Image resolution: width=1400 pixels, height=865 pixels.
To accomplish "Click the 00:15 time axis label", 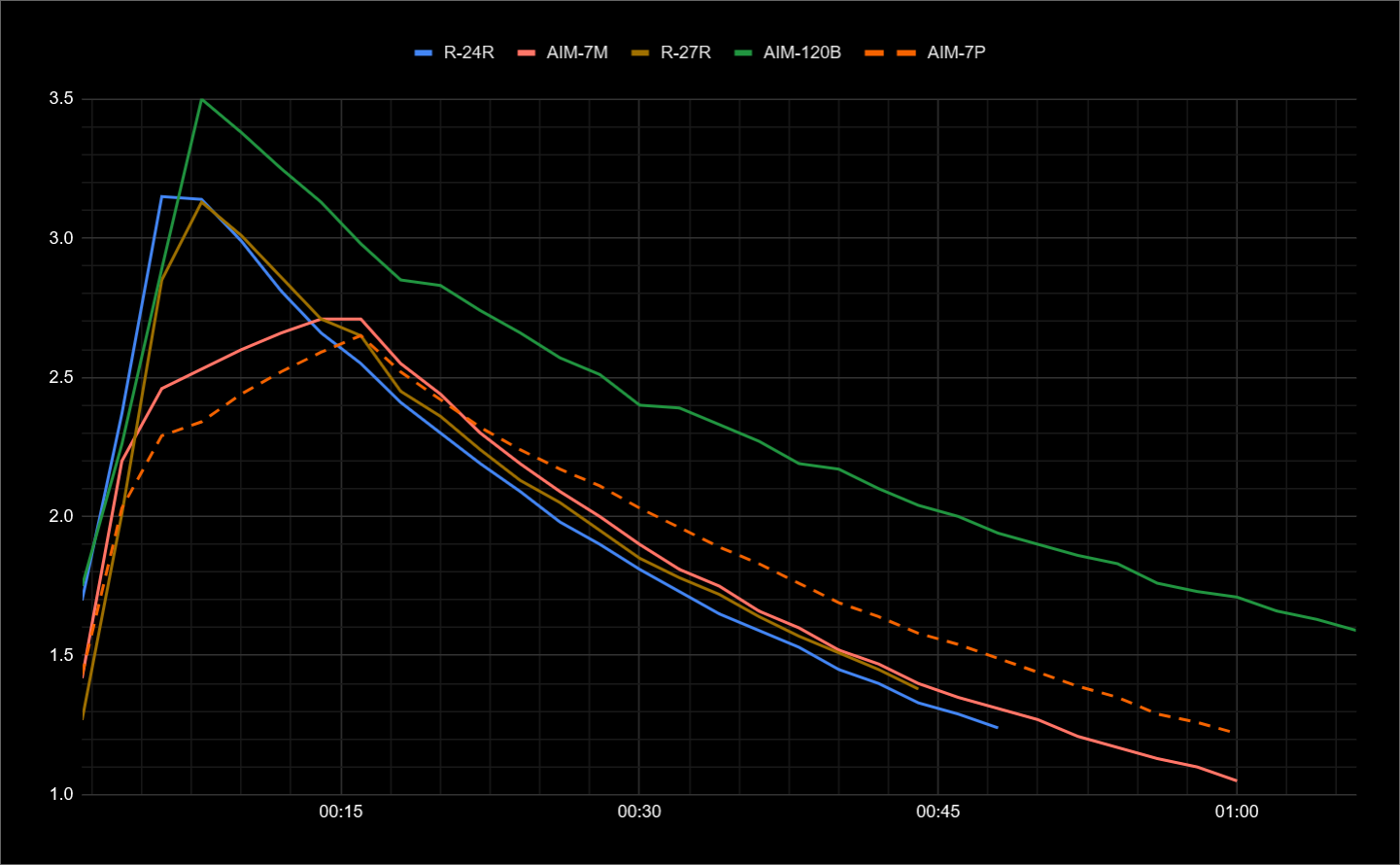I will pos(341,812).
